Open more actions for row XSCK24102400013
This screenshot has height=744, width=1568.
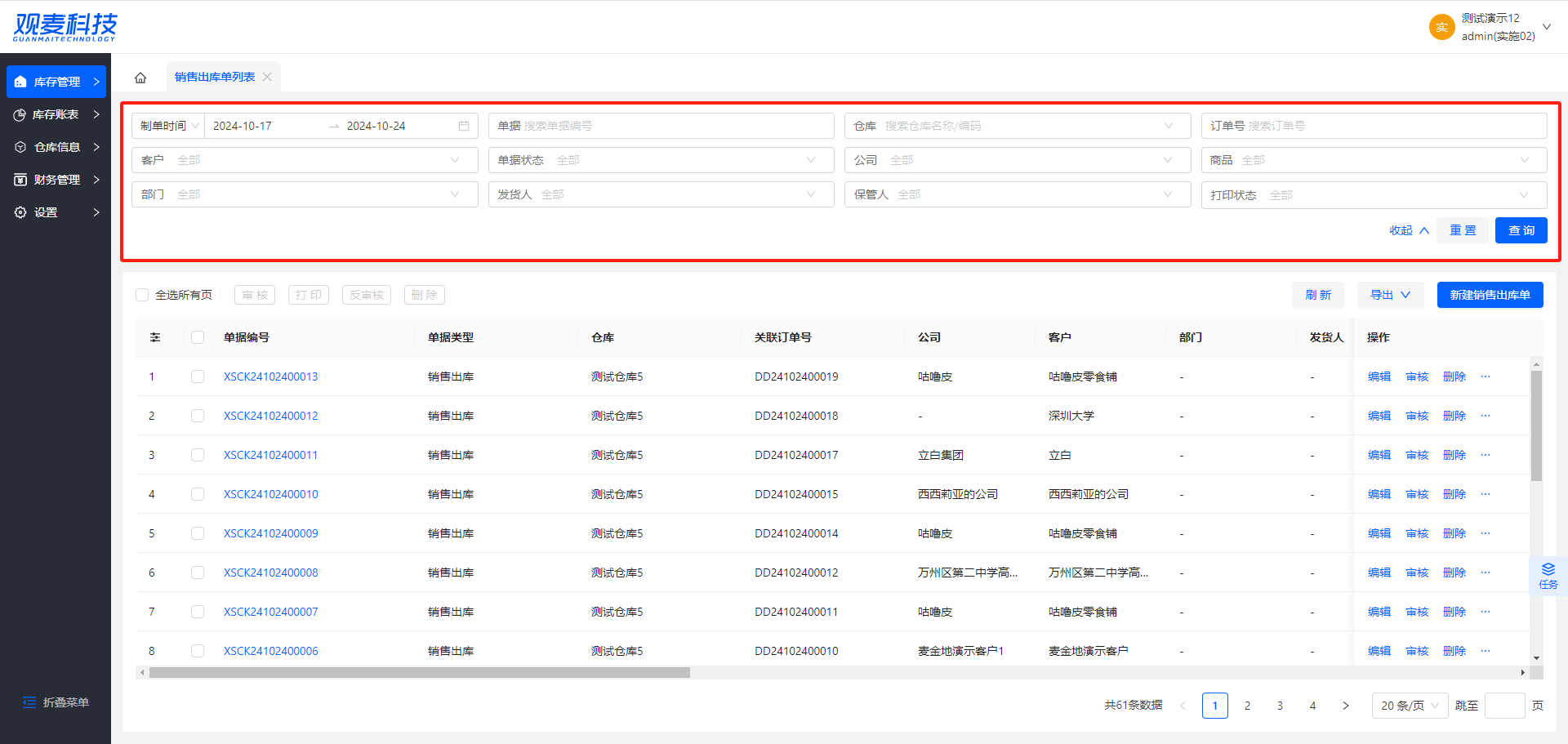click(x=1486, y=376)
